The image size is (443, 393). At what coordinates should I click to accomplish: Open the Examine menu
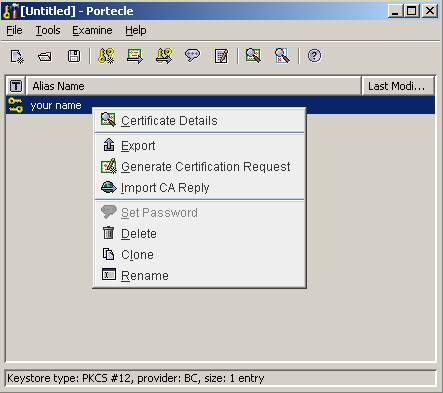click(92, 30)
